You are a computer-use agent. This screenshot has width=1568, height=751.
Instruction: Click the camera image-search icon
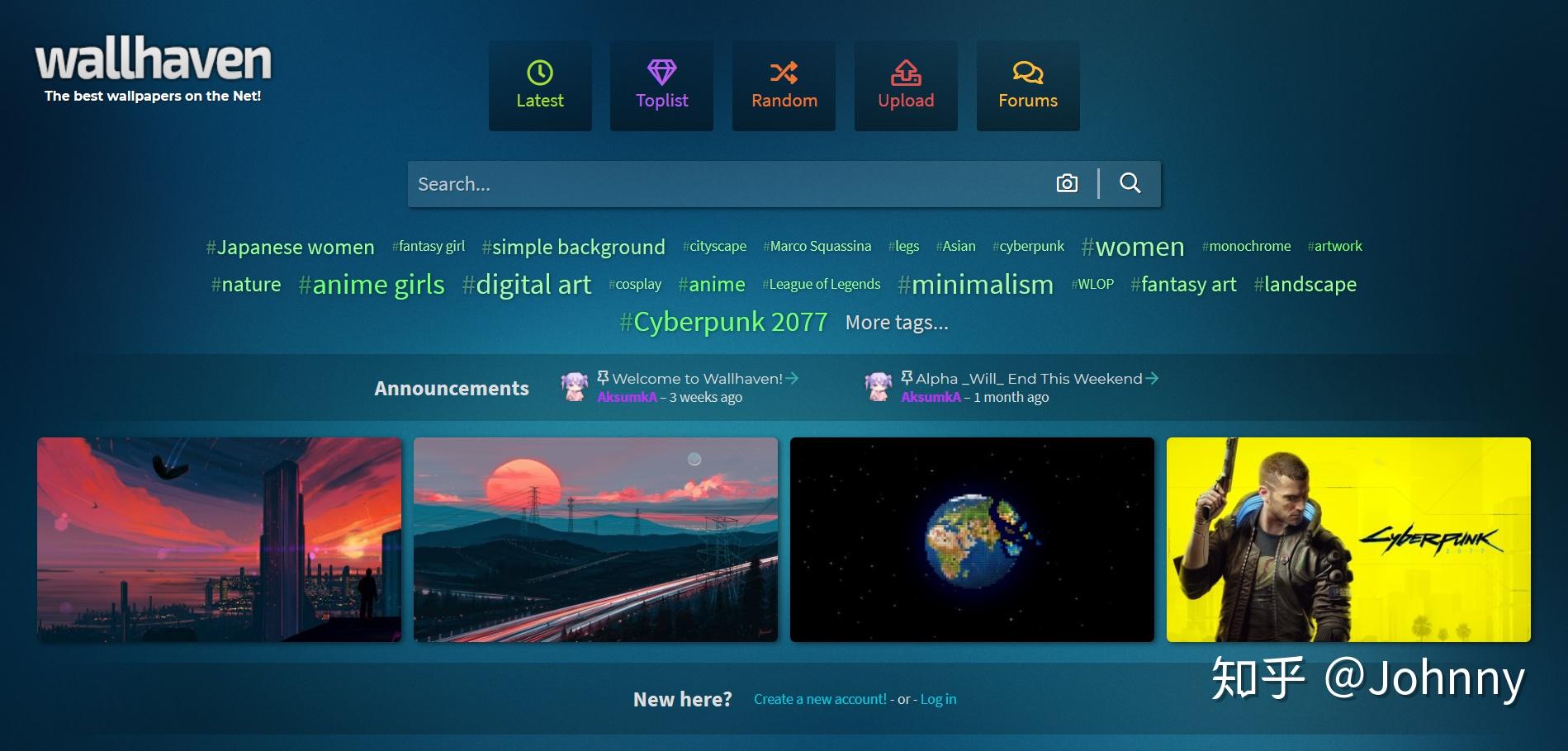[1067, 183]
